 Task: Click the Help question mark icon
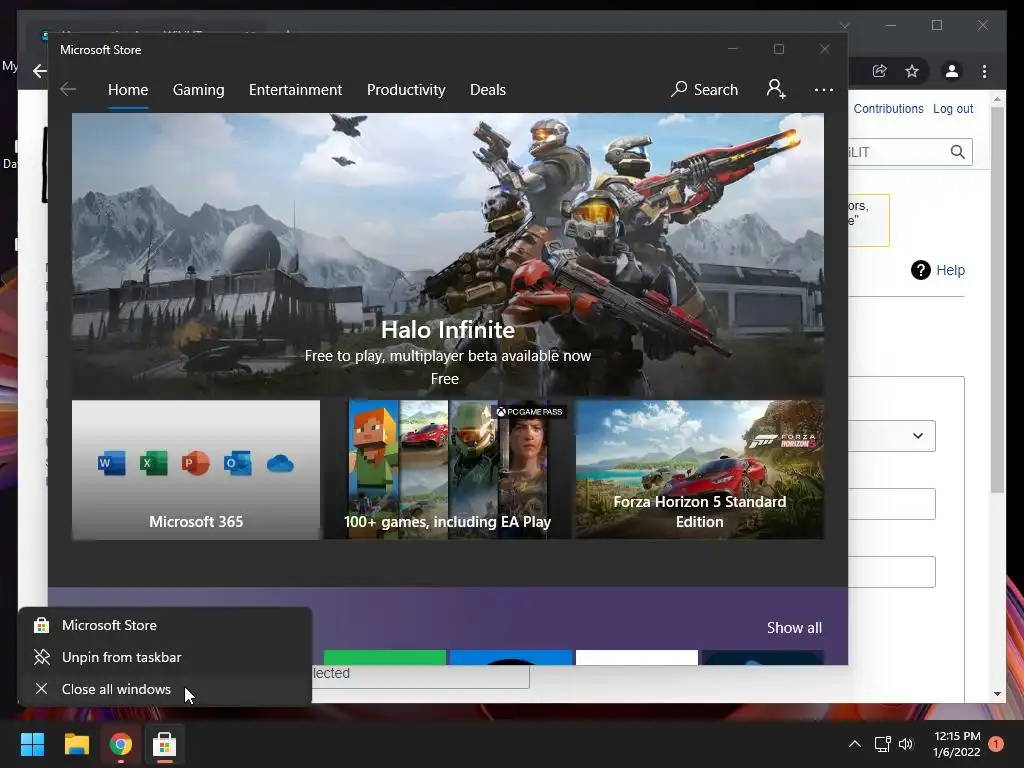coord(921,270)
